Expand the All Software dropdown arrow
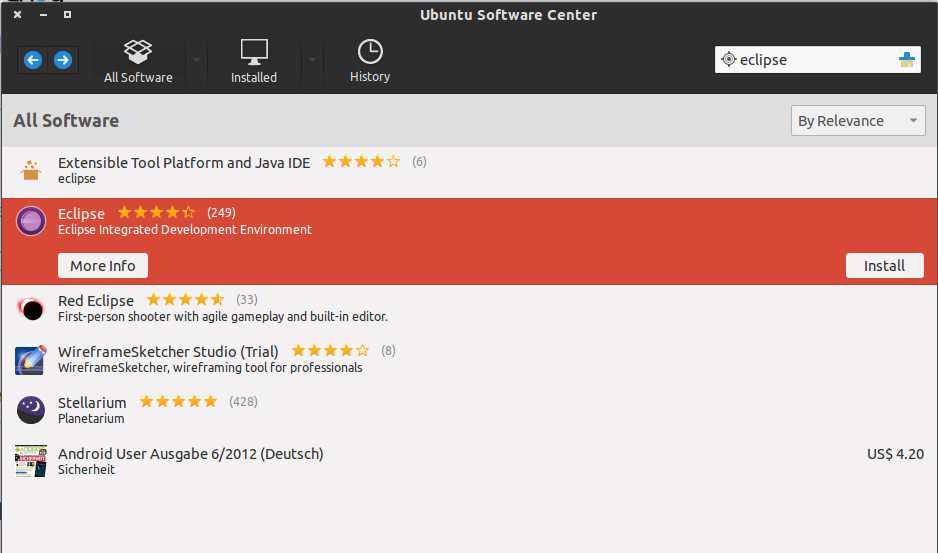This screenshot has width=938, height=553. pos(196,60)
